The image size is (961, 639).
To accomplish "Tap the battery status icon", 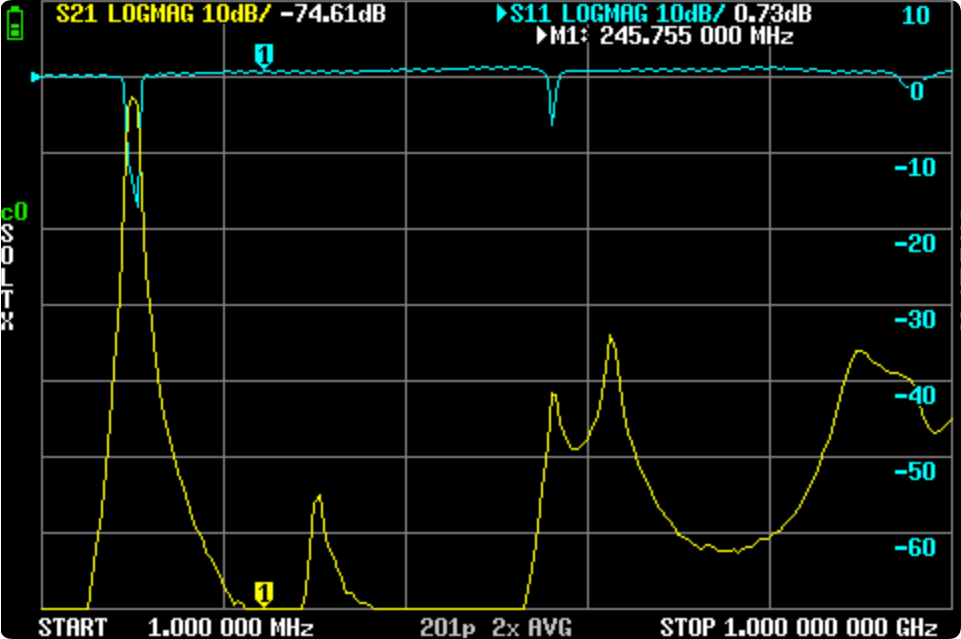I will (x=15, y=23).
